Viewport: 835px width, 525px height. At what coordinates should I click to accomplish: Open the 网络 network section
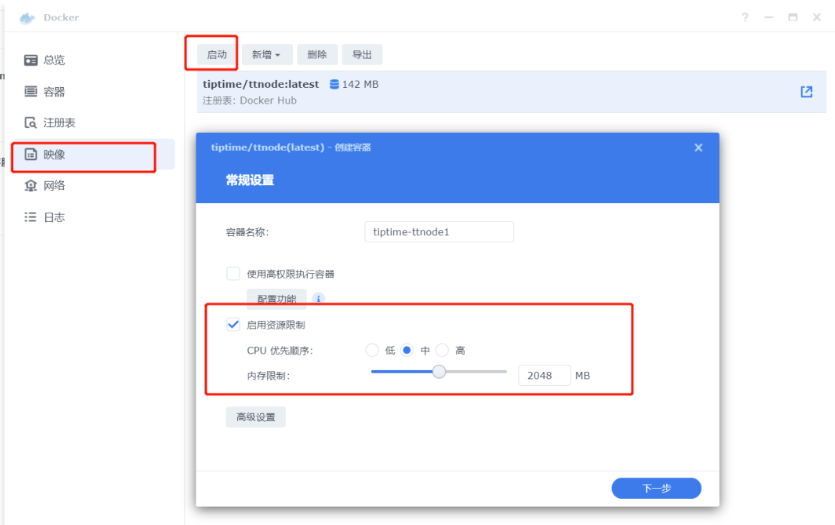(54, 186)
